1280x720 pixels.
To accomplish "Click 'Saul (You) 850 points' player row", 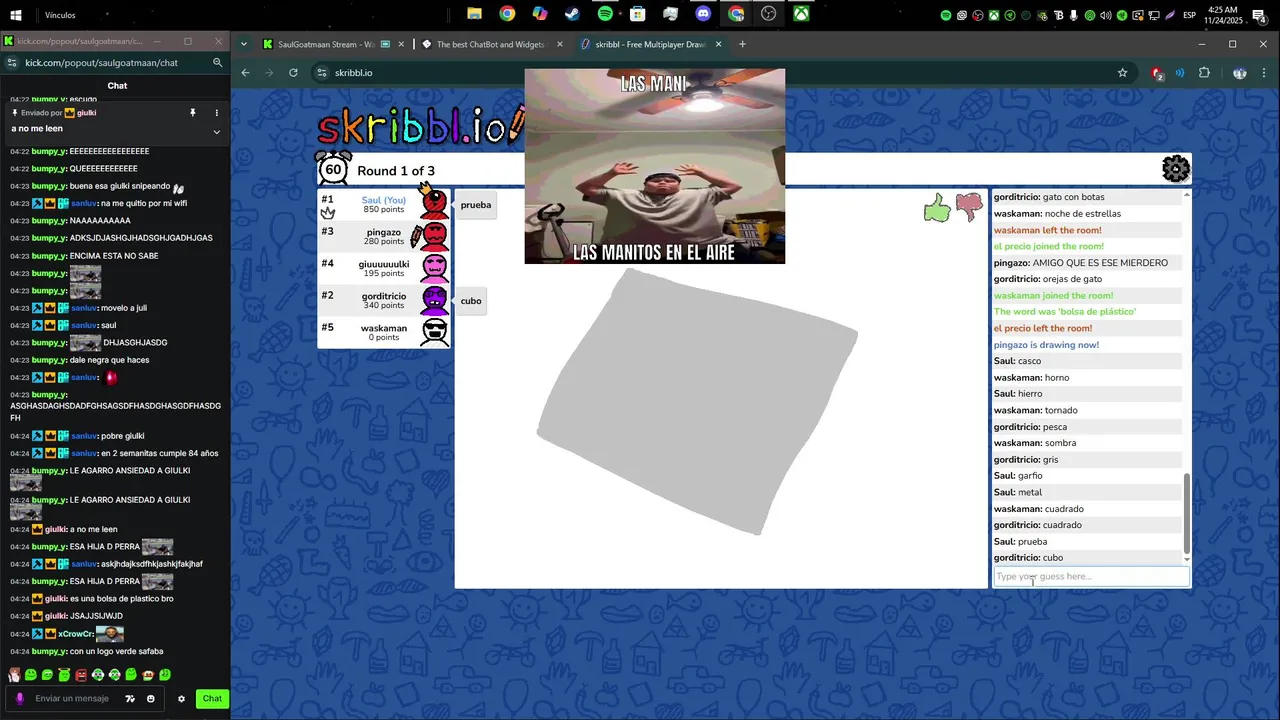I will click(x=384, y=204).
